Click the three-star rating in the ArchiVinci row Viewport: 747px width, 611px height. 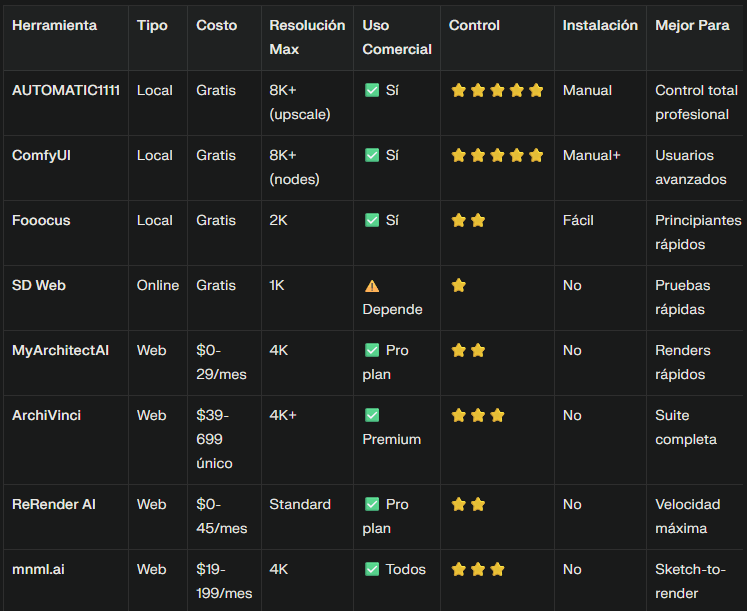click(478, 415)
